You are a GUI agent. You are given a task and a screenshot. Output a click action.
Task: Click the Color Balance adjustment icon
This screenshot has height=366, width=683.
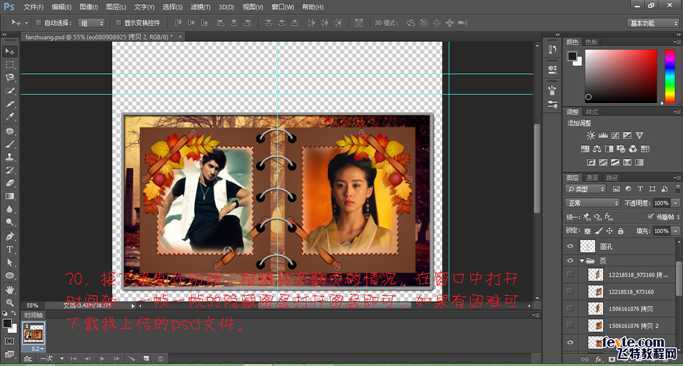point(597,149)
